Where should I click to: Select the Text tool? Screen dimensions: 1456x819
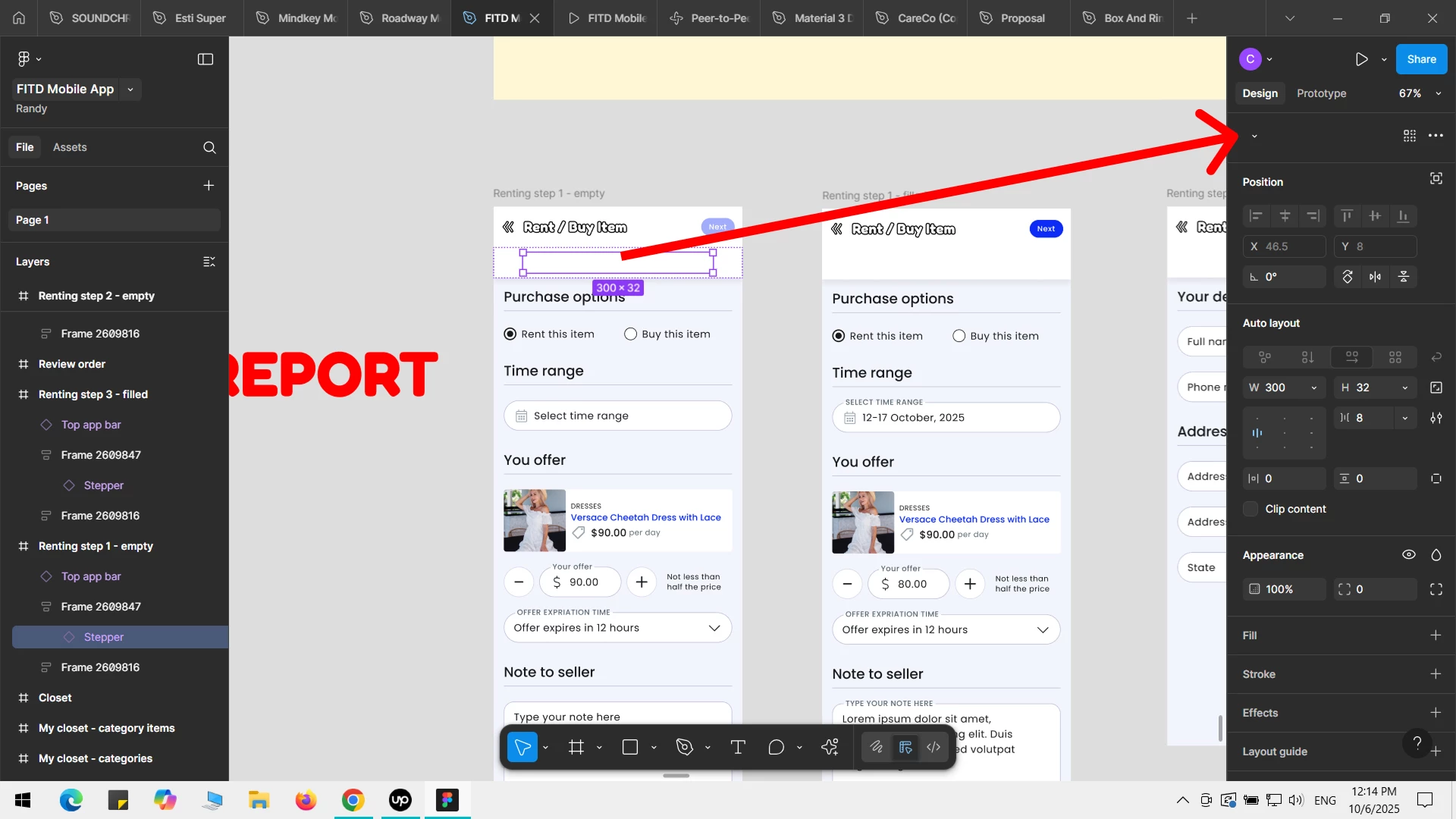(x=737, y=748)
